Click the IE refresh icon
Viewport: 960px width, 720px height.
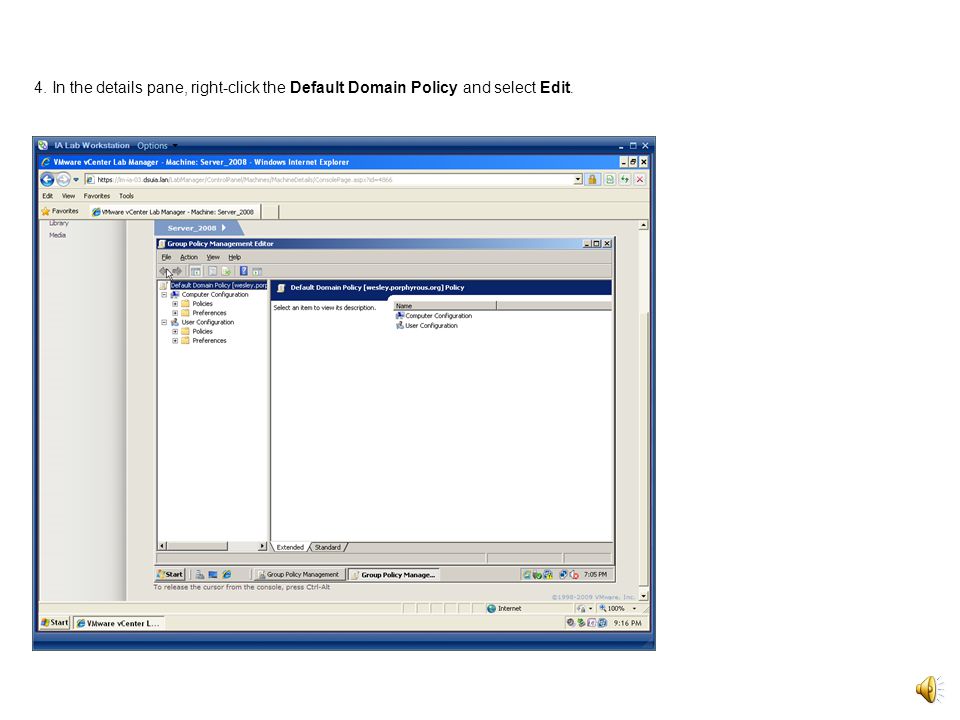click(x=624, y=179)
